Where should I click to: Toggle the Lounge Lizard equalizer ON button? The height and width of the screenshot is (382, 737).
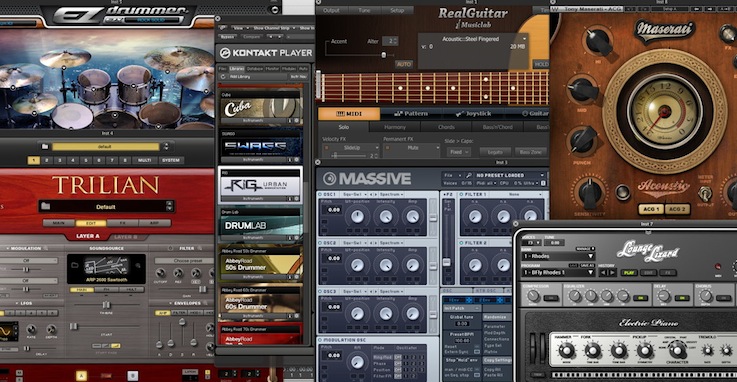(x=640, y=298)
